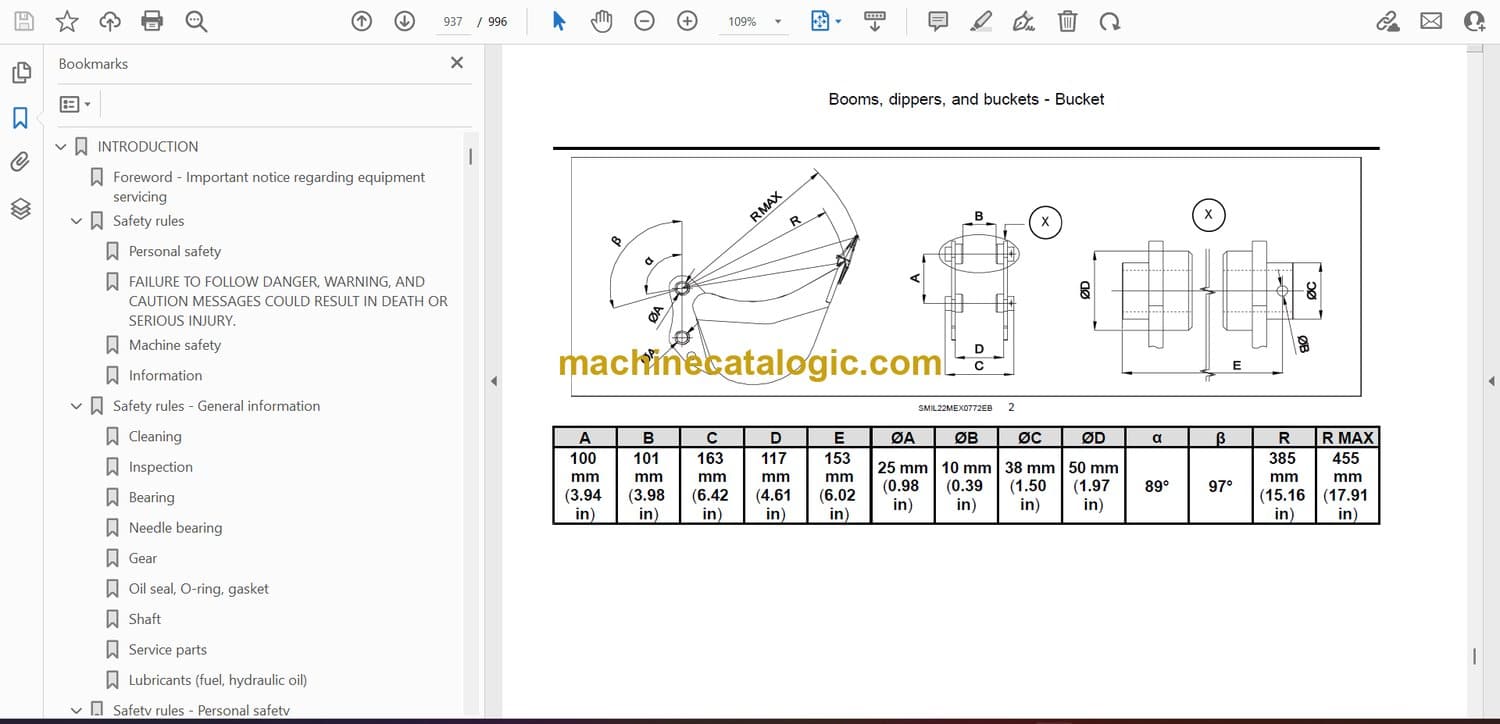Edit the current page number field
The width and height of the screenshot is (1500, 724).
click(x=453, y=21)
